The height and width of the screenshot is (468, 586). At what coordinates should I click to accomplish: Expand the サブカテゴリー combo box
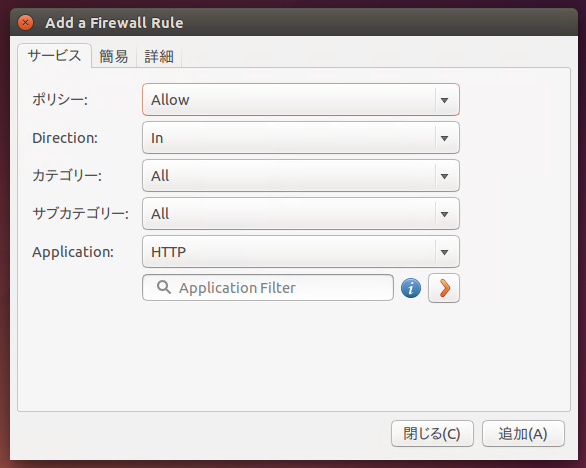(301, 214)
